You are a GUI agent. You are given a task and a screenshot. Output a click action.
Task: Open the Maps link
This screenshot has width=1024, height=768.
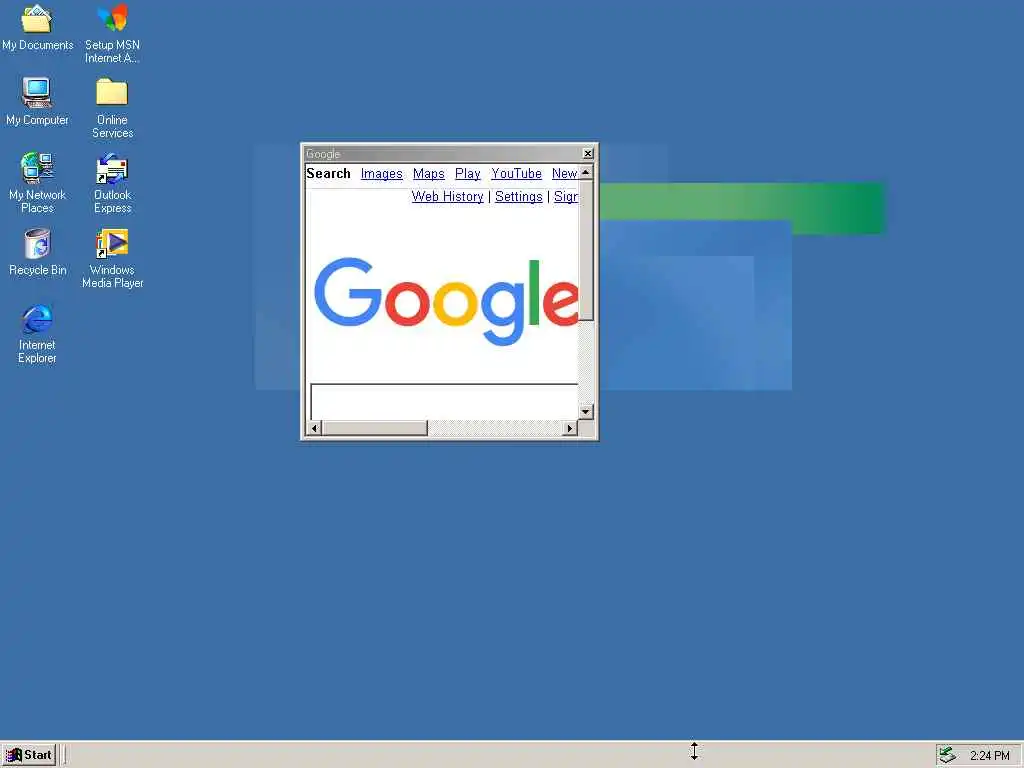tap(428, 174)
